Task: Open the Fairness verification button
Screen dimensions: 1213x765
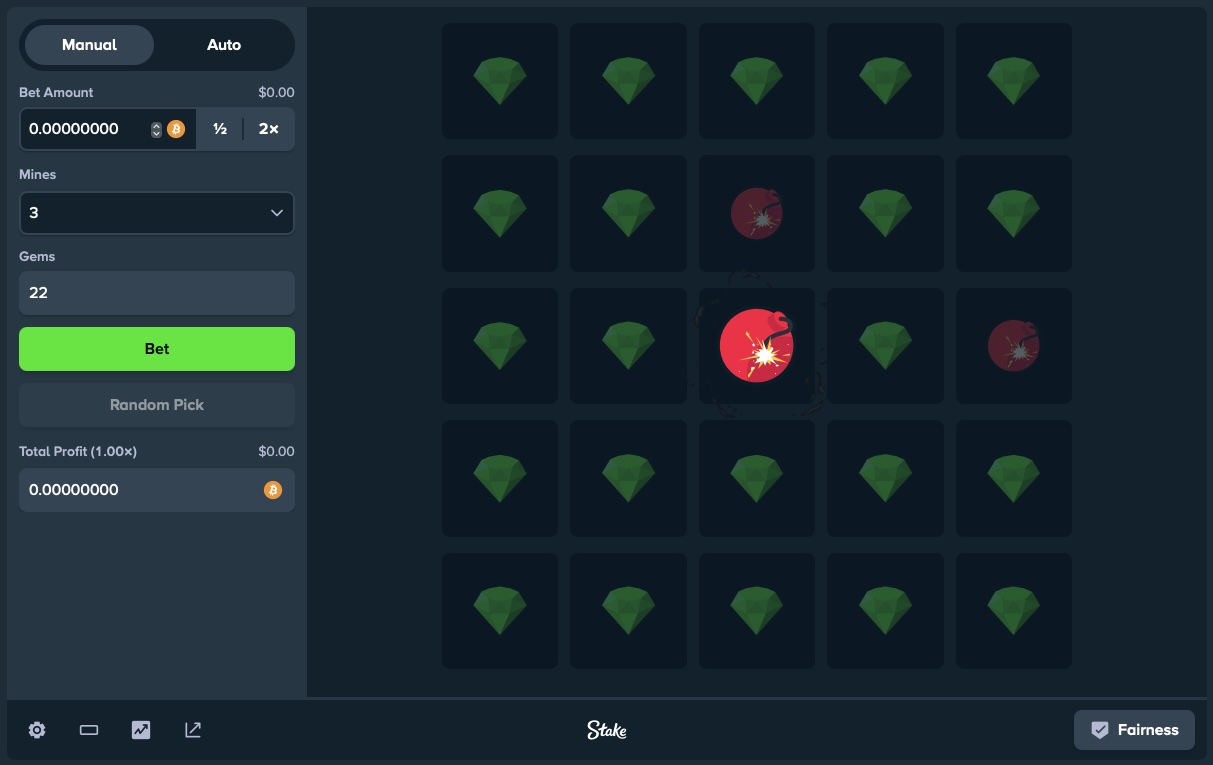Action: tap(1135, 730)
